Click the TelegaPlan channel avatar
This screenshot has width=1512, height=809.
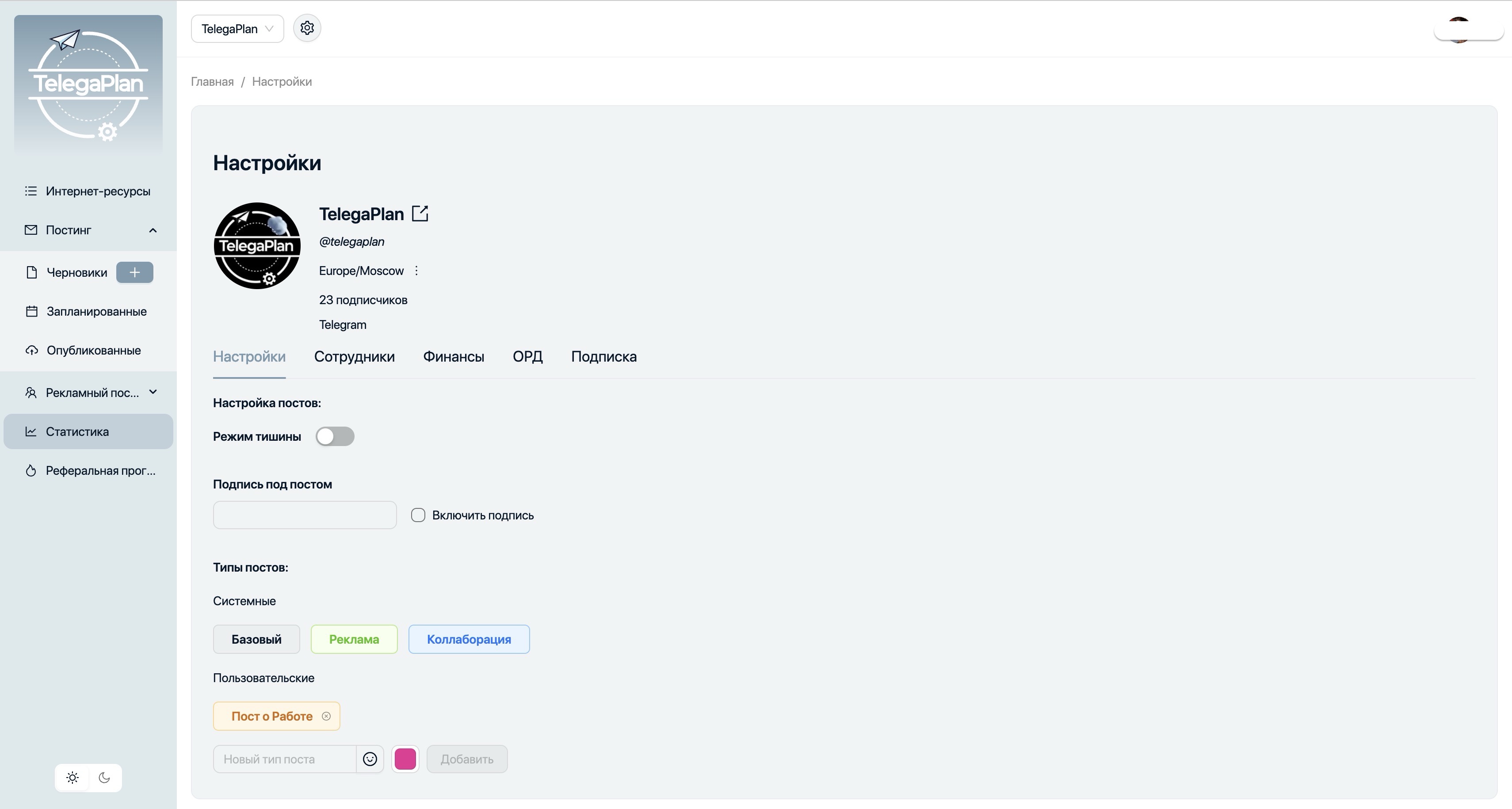[257, 246]
